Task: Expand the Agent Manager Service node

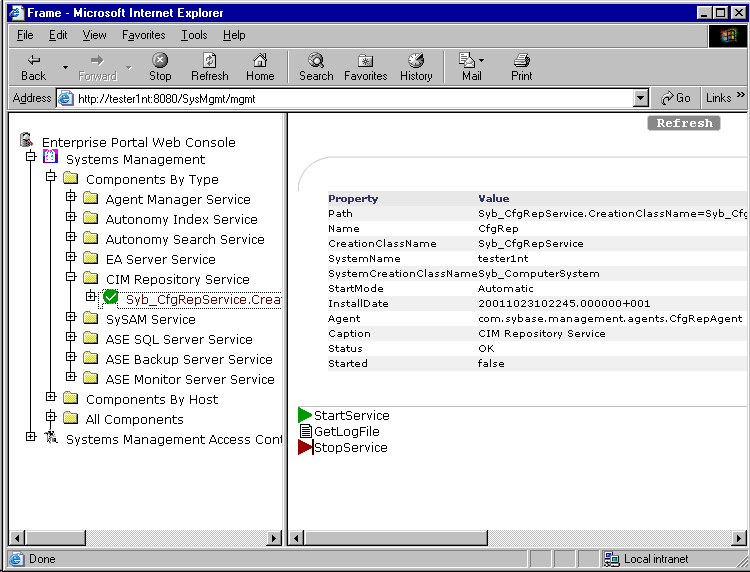Action: [x=71, y=196]
